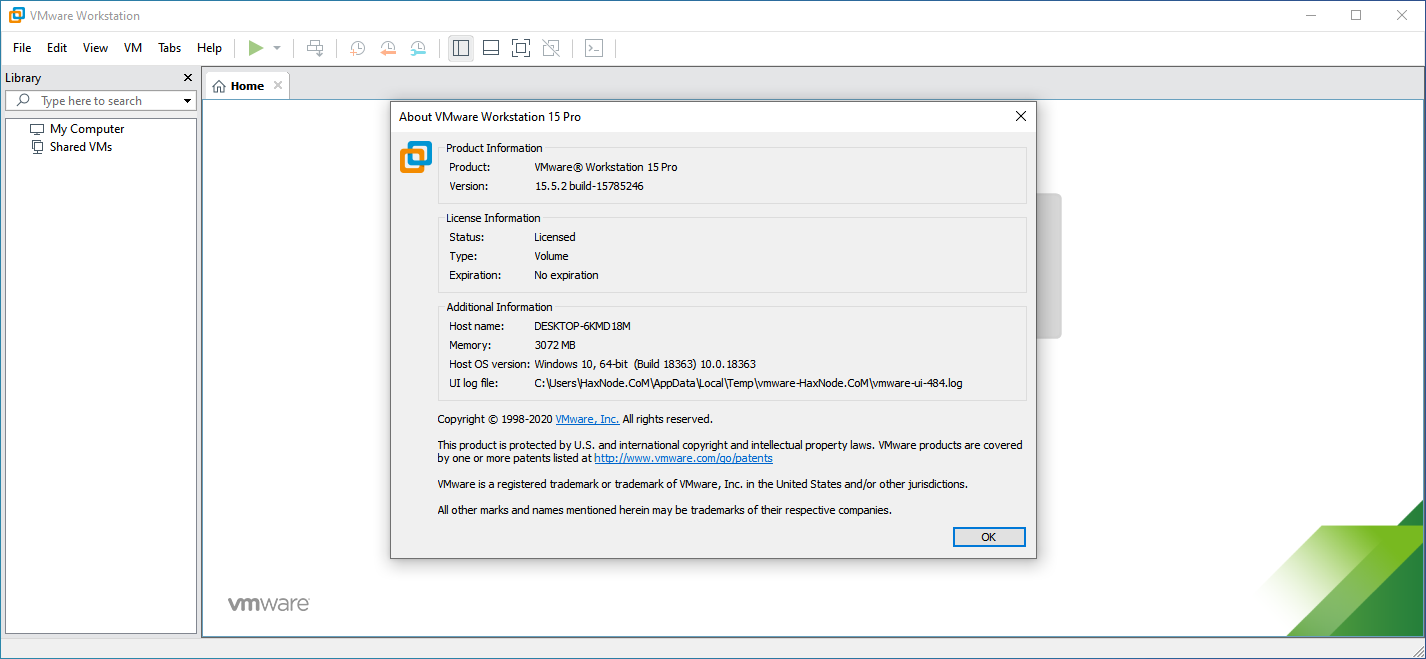Open the File menu

point(22,48)
